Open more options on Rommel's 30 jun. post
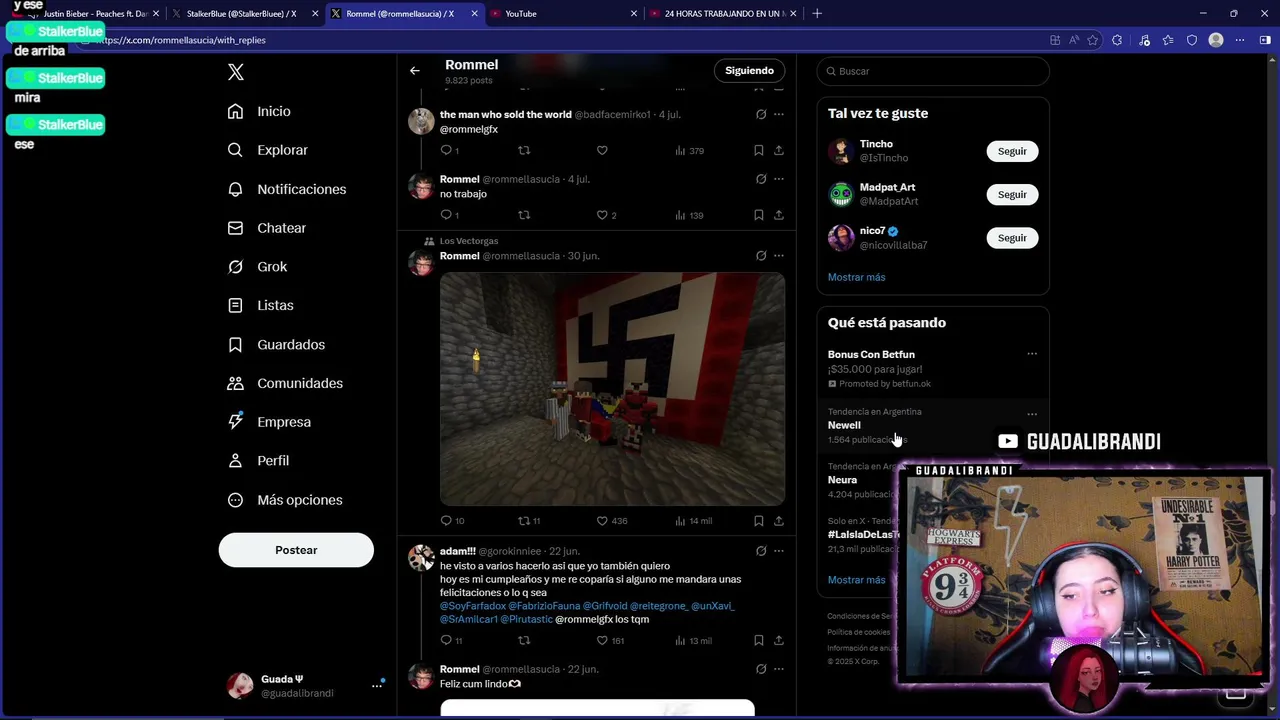Image resolution: width=1280 pixels, height=720 pixels. point(779,256)
